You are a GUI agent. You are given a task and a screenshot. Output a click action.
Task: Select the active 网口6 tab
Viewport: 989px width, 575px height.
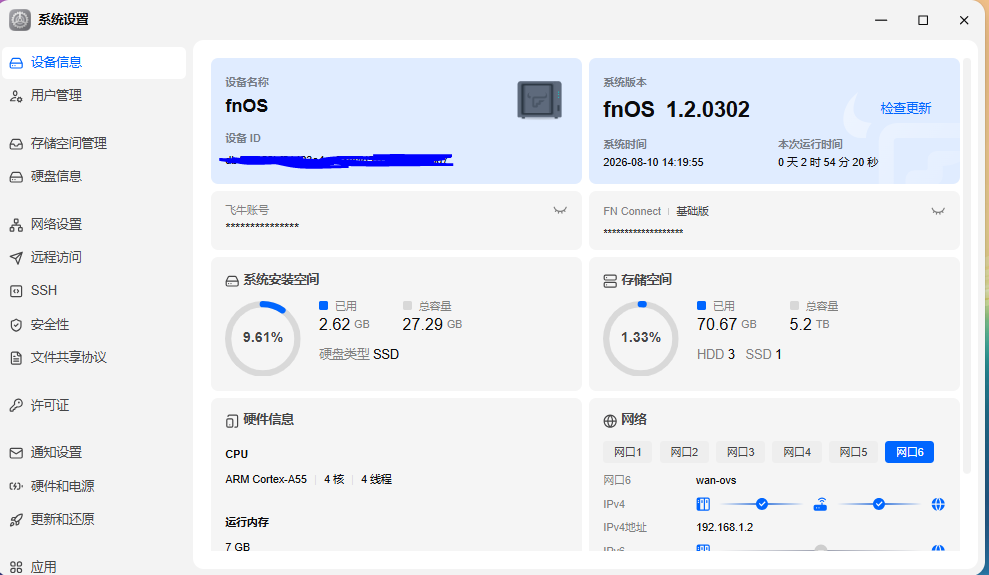[910, 452]
